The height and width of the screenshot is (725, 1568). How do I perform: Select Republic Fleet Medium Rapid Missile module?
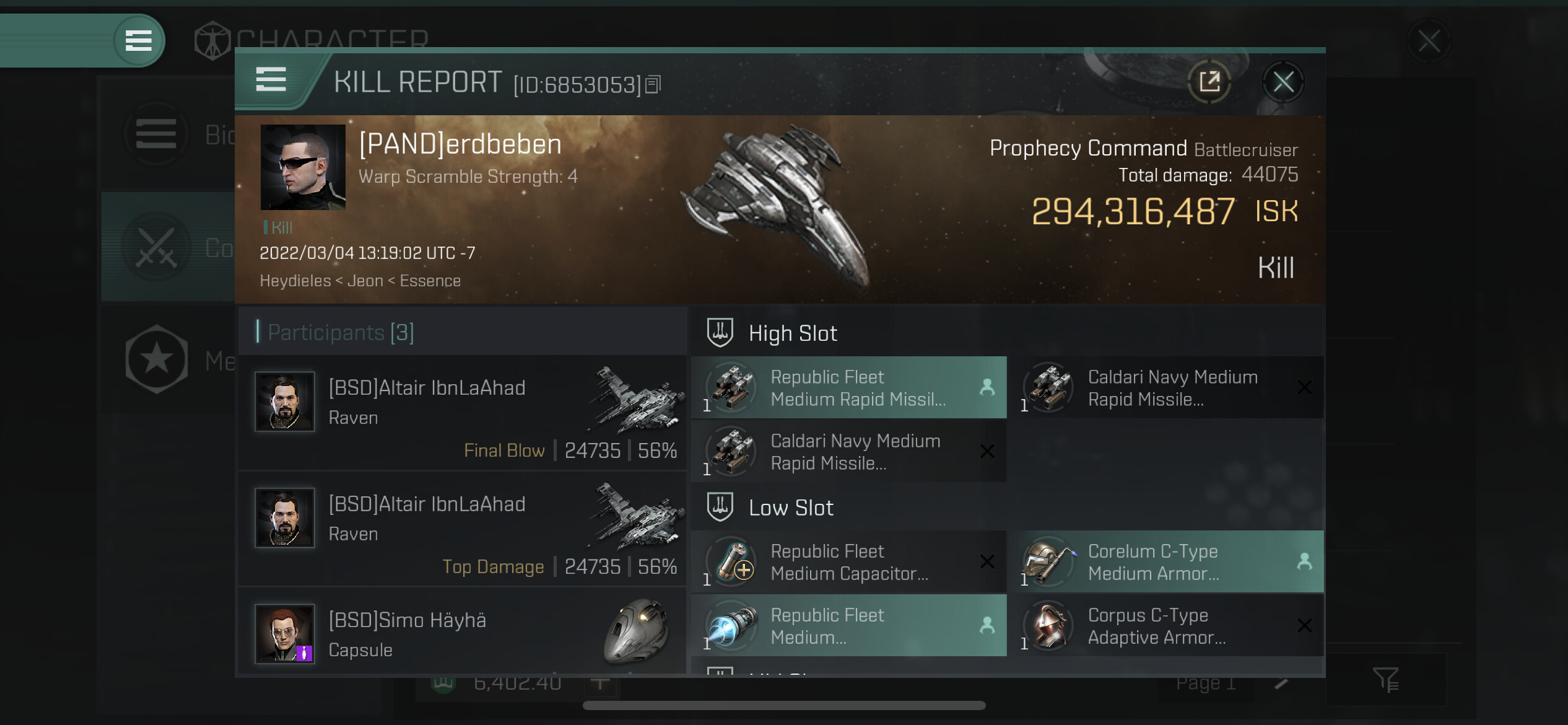(849, 388)
